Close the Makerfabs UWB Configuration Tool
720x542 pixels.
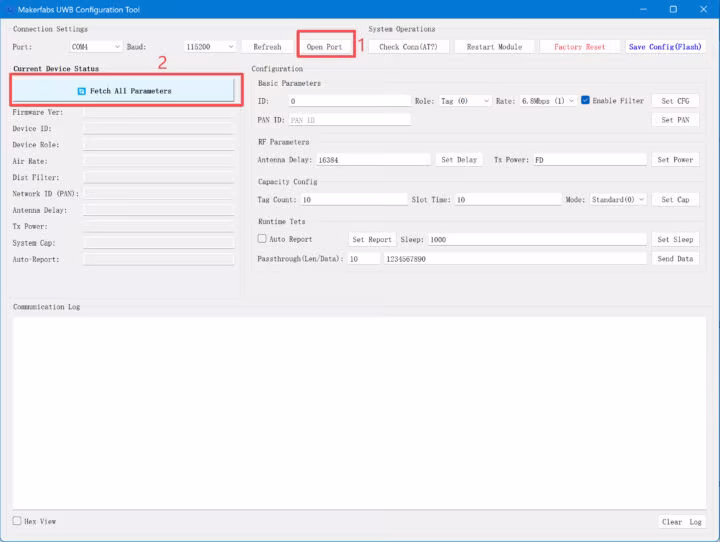click(x=703, y=9)
